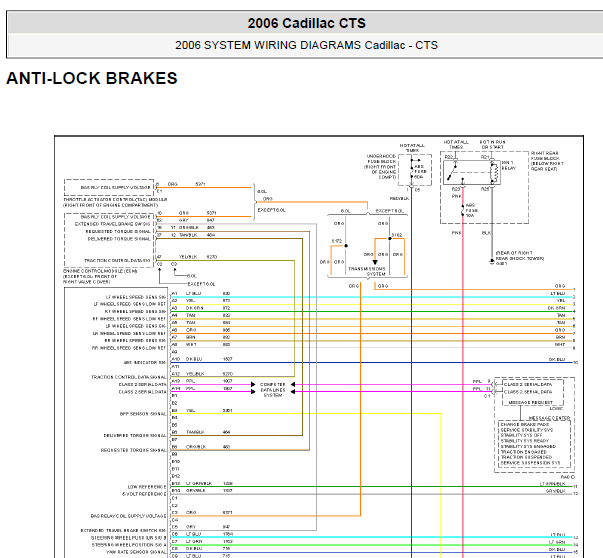Image resolution: width=603 pixels, height=558 pixels.
Task: Click 'SERVICE STABILITY SYS' message entry
Action: coord(526,430)
